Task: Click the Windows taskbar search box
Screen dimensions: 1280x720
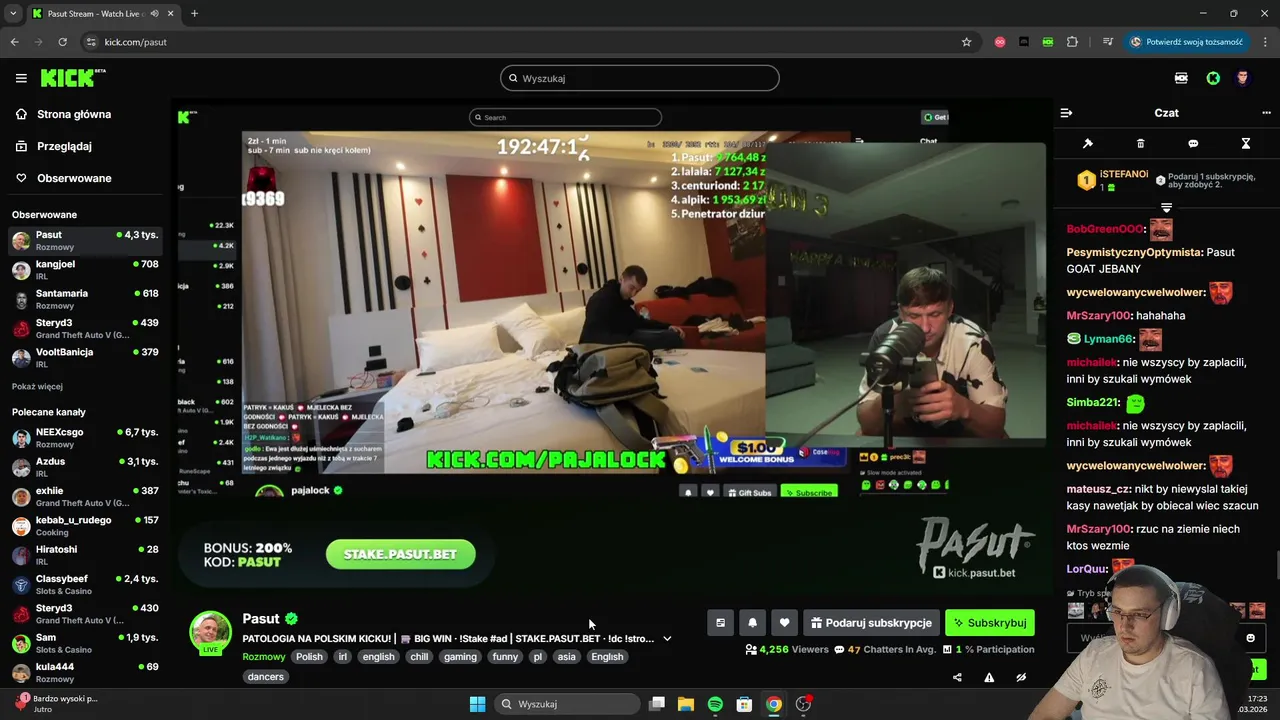Action: [568, 704]
